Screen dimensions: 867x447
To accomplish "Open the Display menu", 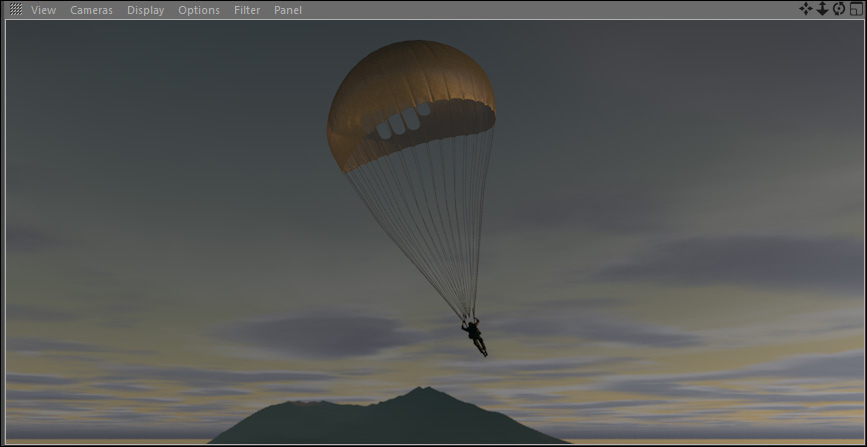I will point(145,10).
